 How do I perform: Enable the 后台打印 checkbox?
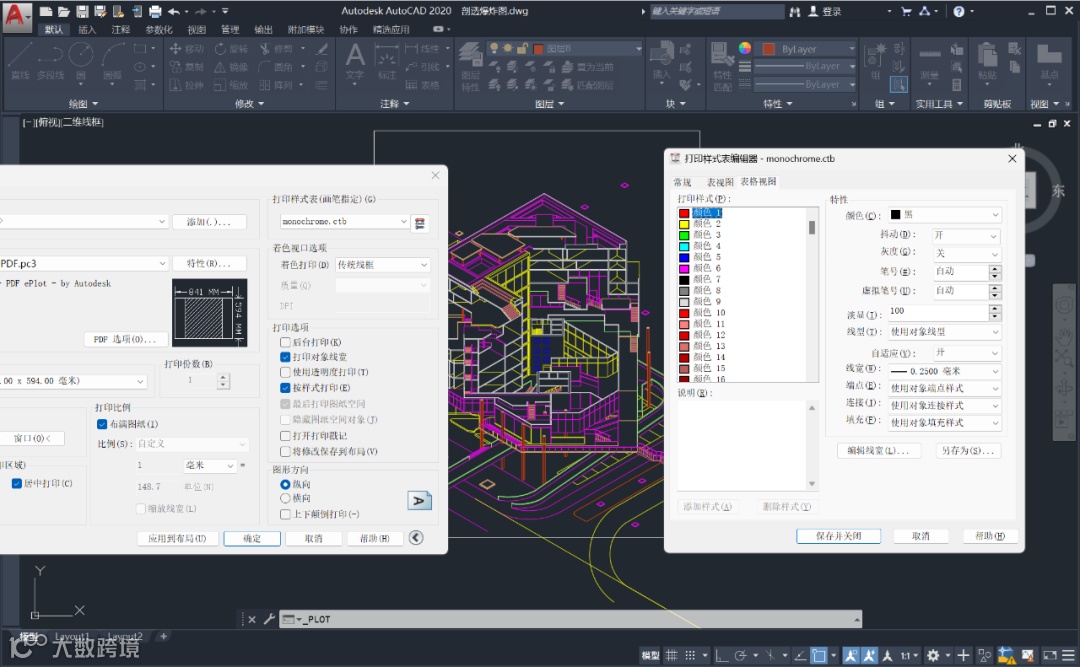point(286,342)
